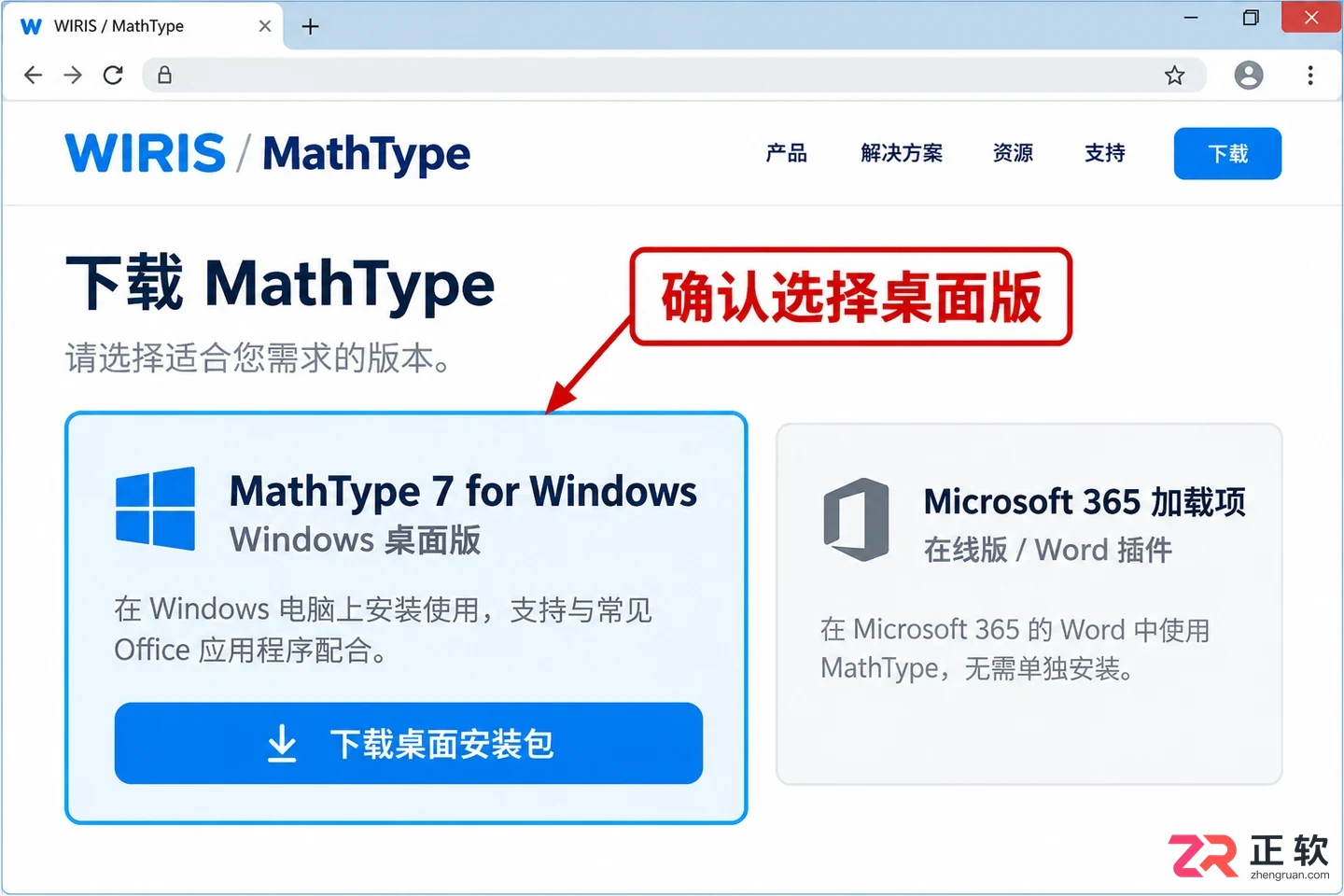Click the Windows logo icon

point(156,509)
